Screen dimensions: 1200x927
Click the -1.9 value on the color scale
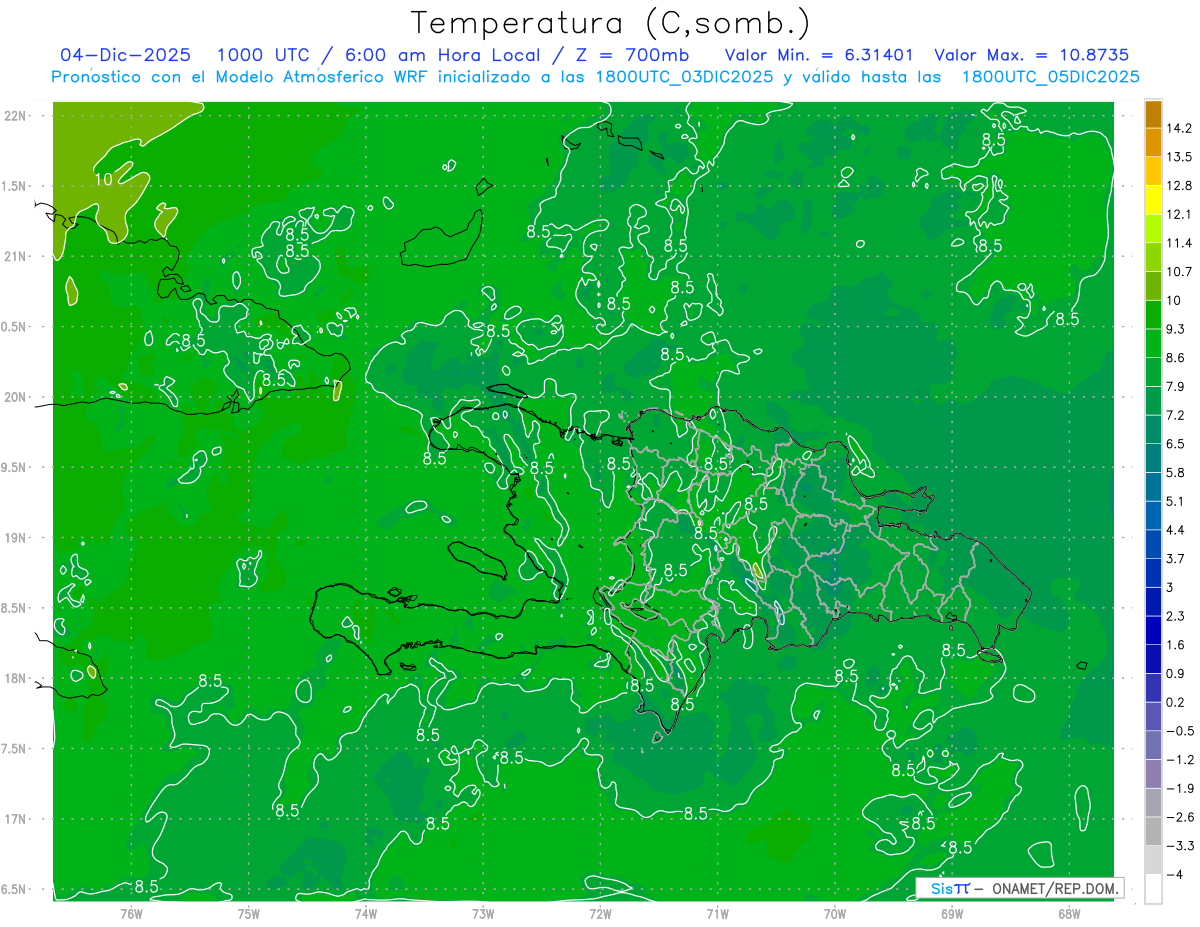pyautogui.click(x=1179, y=788)
